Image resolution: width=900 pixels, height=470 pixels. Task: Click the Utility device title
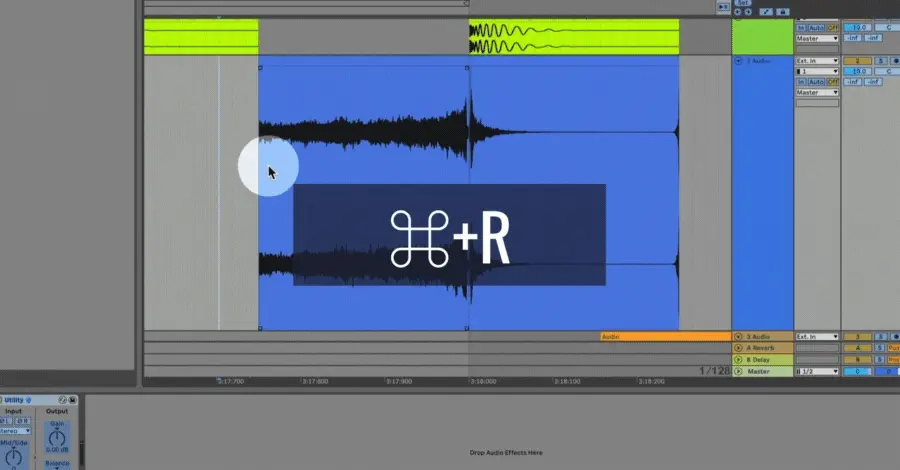pos(14,400)
